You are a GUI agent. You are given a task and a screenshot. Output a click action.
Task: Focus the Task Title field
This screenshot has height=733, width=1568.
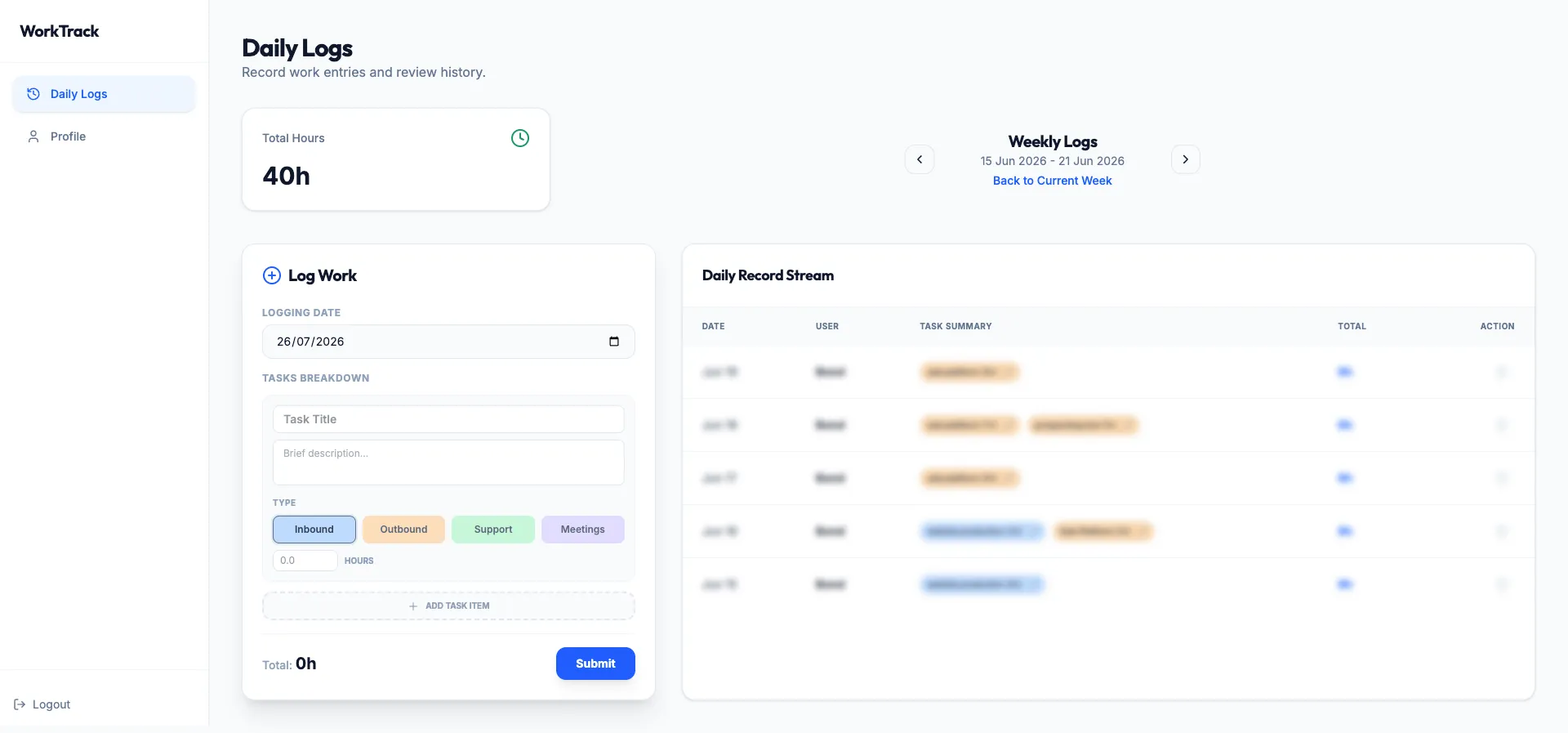pos(448,419)
